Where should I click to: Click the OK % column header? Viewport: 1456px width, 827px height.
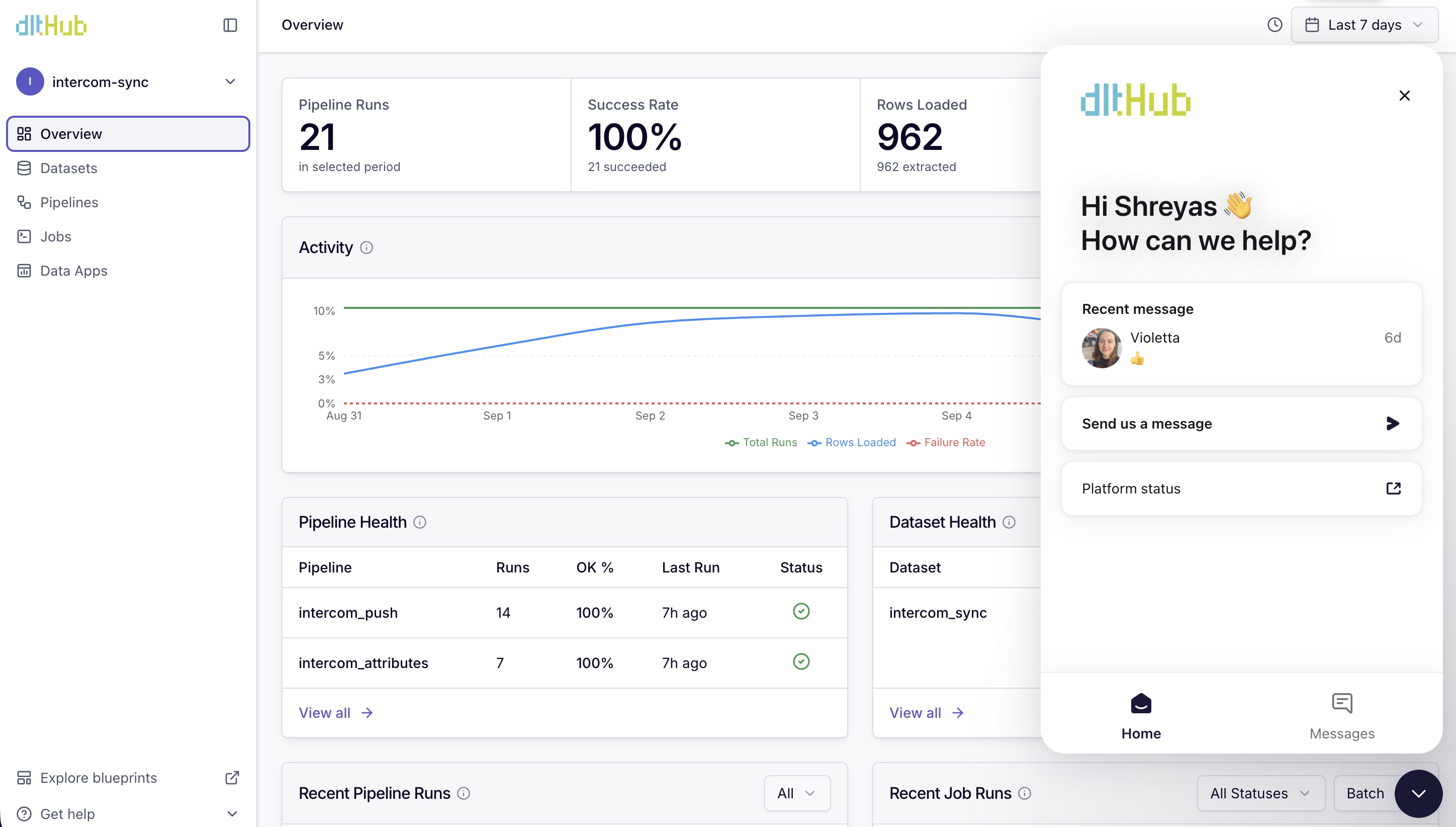click(x=594, y=567)
